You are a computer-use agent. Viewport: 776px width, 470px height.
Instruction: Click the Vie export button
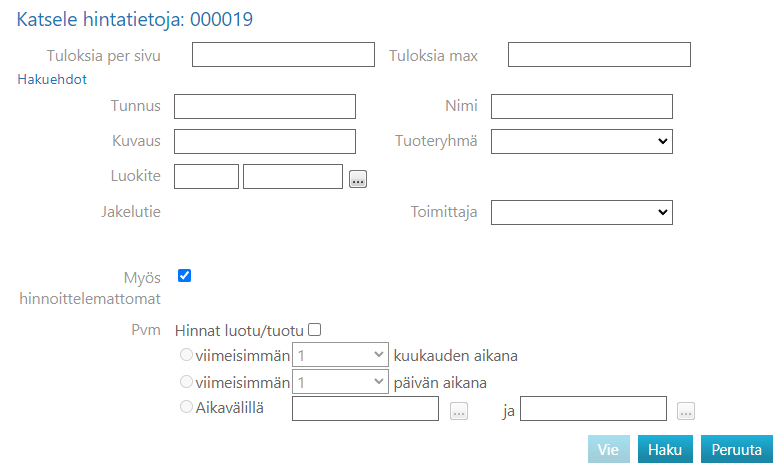coord(608,450)
